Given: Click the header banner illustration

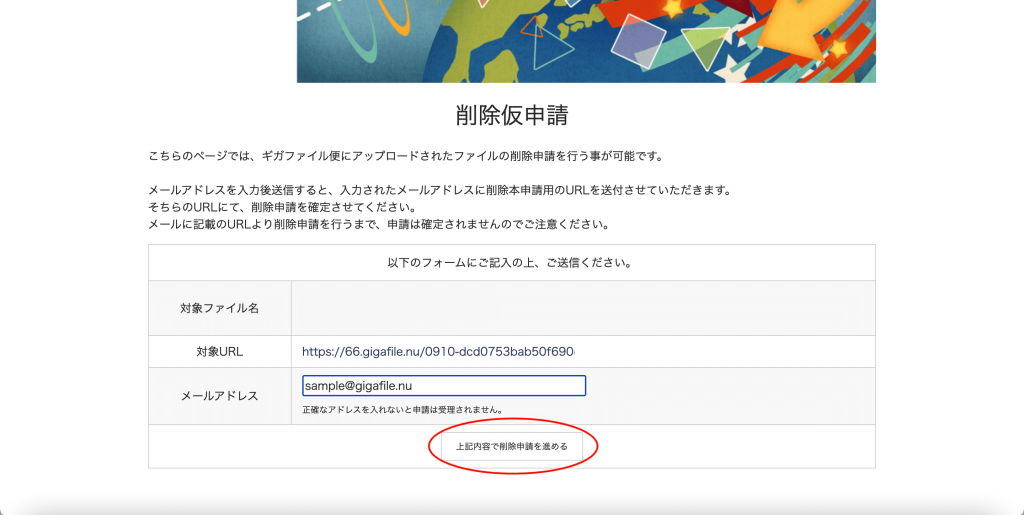Looking at the screenshot, I should pyautogui.click(x=586, y=41).
